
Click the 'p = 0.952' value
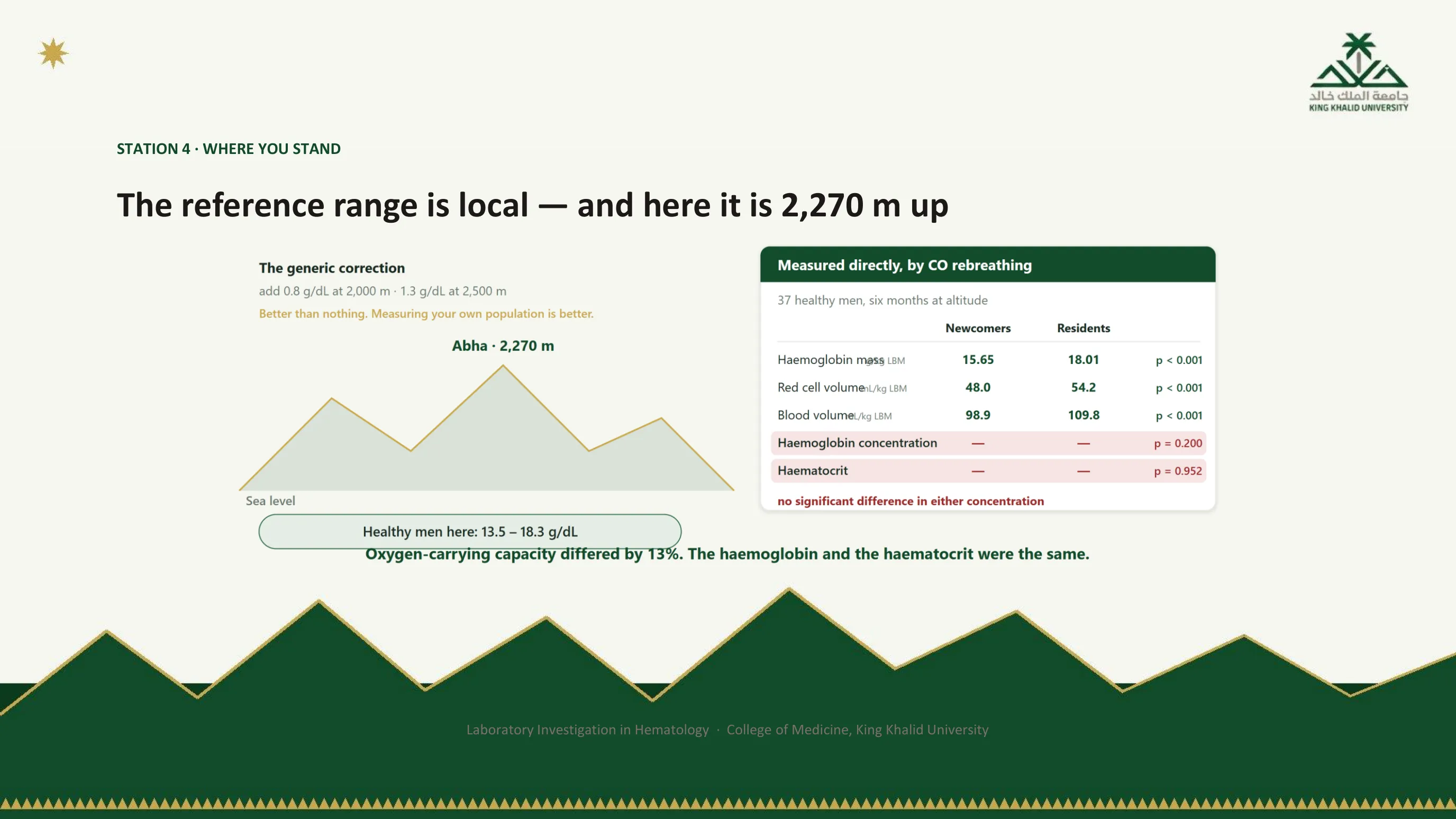pos(1178,471)
